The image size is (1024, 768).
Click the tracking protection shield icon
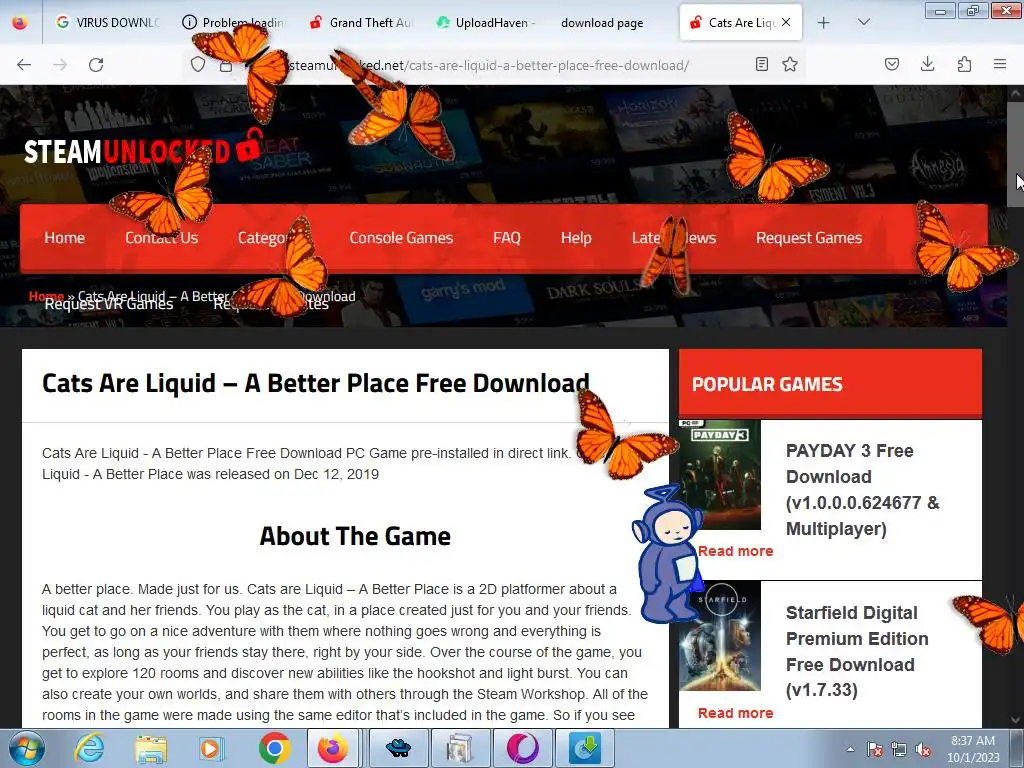point(198,65)
